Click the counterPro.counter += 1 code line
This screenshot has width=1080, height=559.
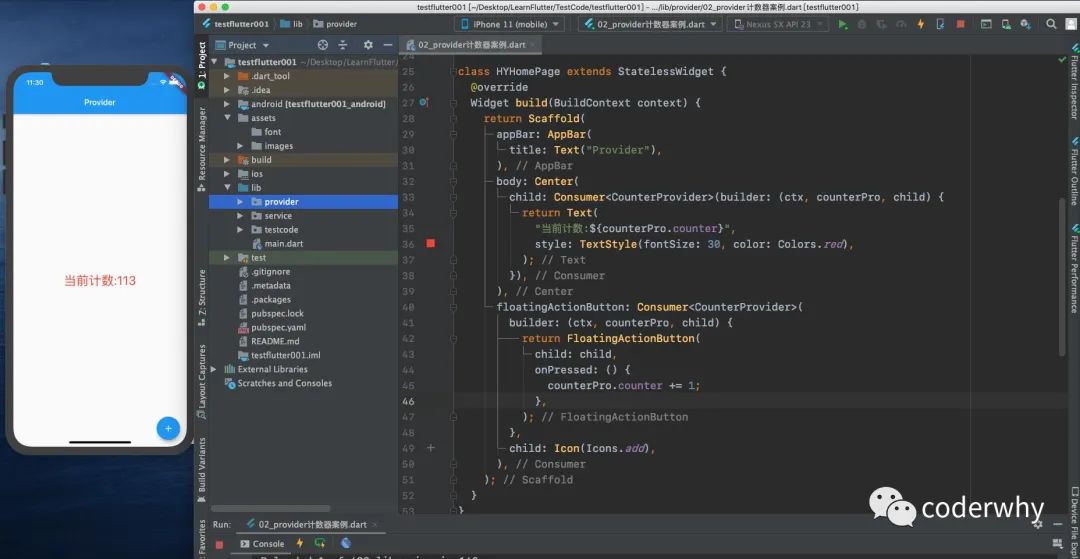point(623,386)
